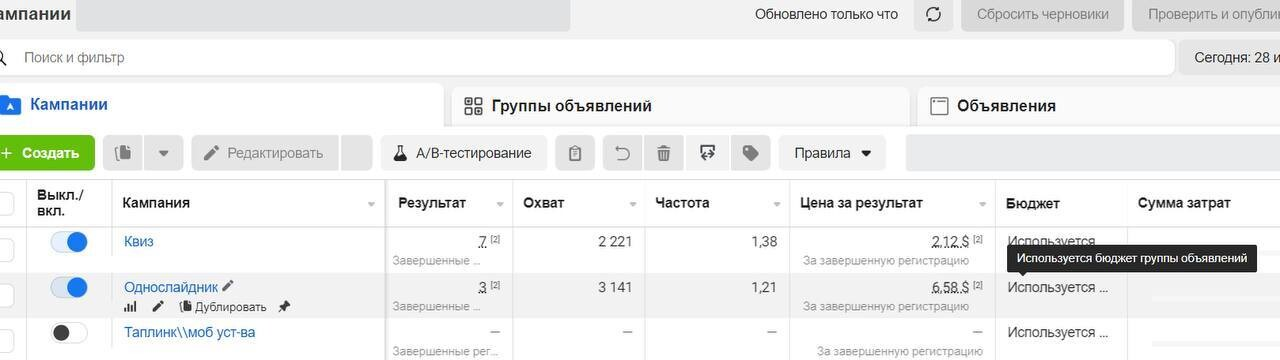This screenshot has height=360, width=1280.
Task: Expand the Правила dropdown
Action: pos(832,153)
